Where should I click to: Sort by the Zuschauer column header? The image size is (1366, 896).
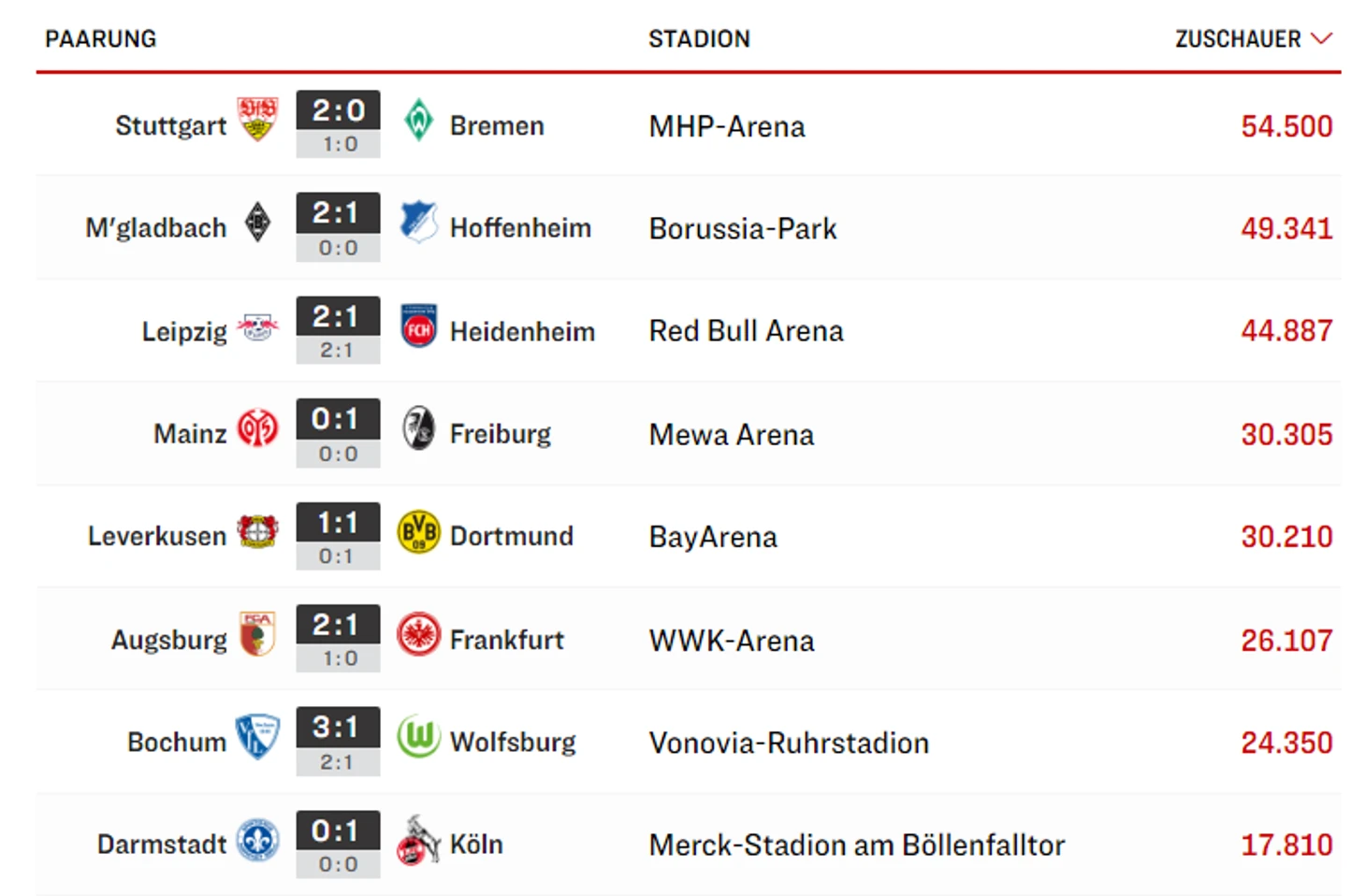(x=1237, y=39)
